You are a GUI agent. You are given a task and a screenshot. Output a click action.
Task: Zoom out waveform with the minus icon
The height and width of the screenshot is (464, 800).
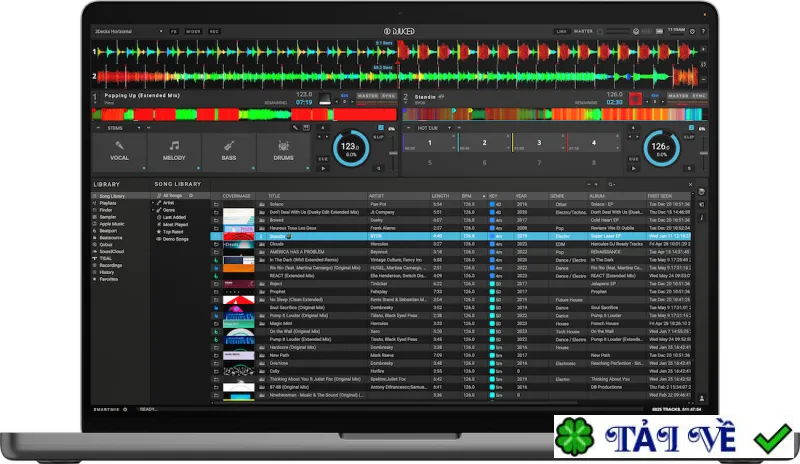[703, 80]
